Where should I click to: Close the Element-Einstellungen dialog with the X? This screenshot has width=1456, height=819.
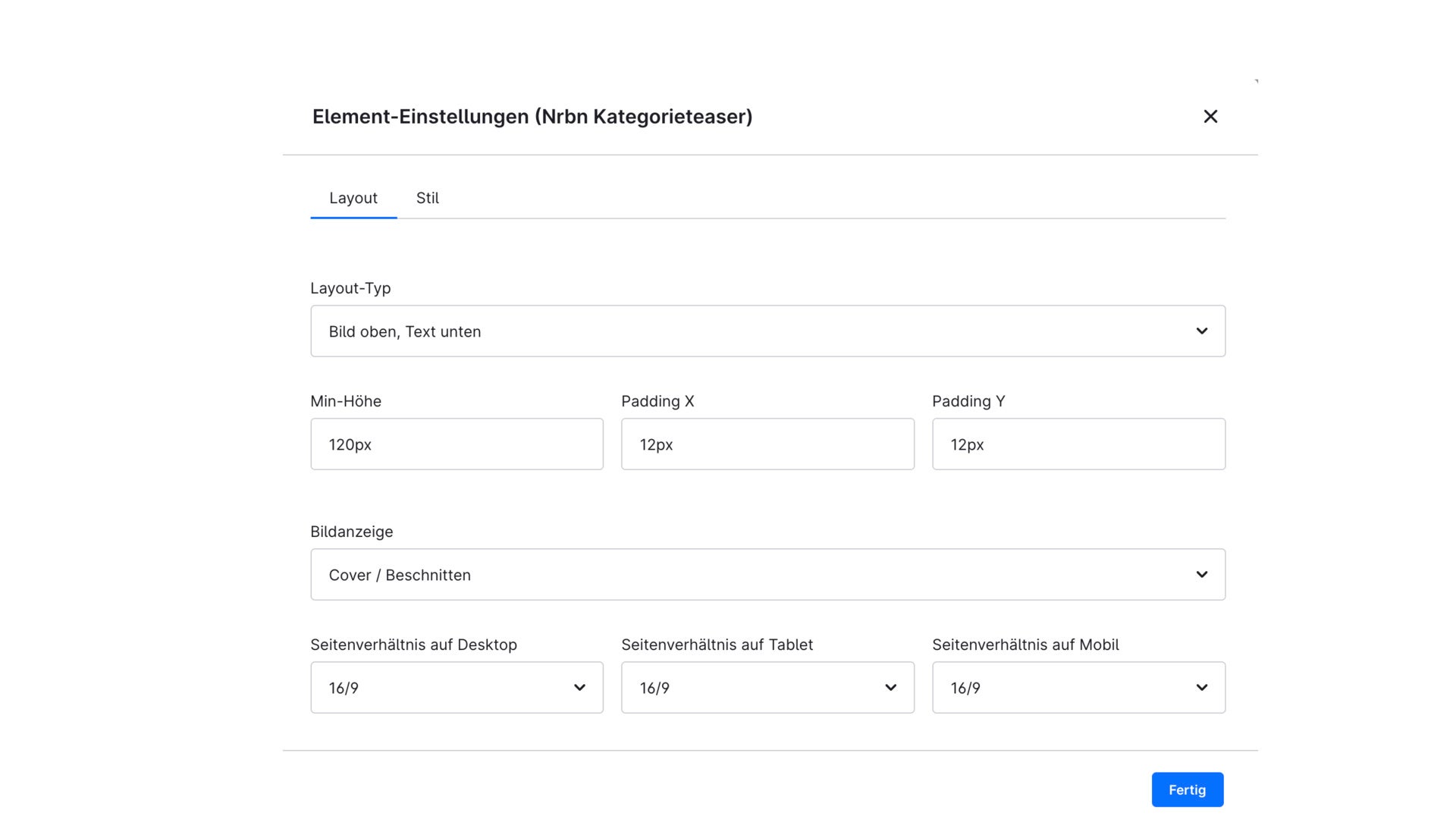1210,116
